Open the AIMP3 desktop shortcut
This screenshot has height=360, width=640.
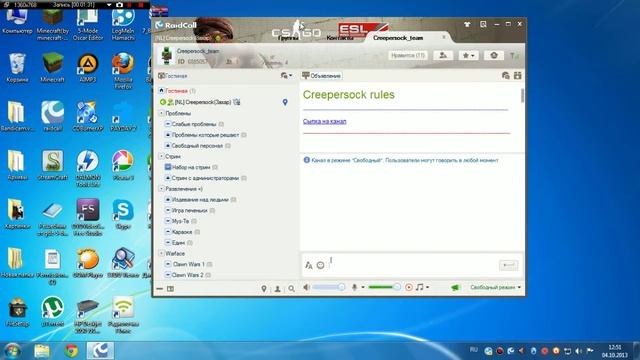pyautogui.click(x=88, y=68)
